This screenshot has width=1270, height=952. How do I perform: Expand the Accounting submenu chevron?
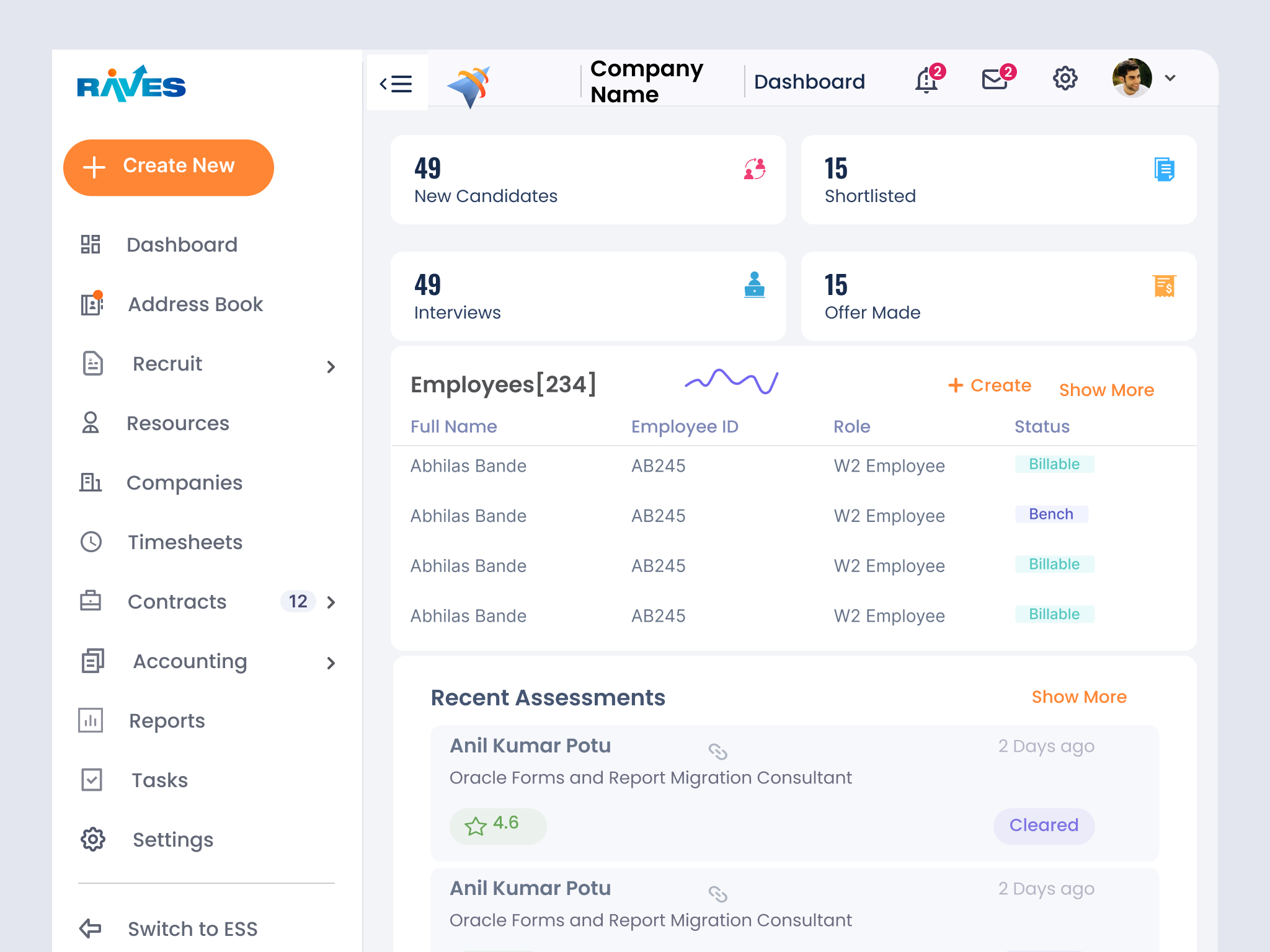coord(331,663)
